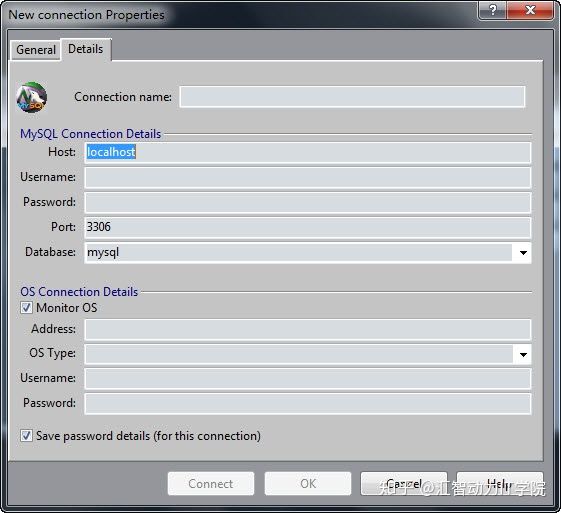Click the MySQL Connection Details heading

(x=91, y=134)
